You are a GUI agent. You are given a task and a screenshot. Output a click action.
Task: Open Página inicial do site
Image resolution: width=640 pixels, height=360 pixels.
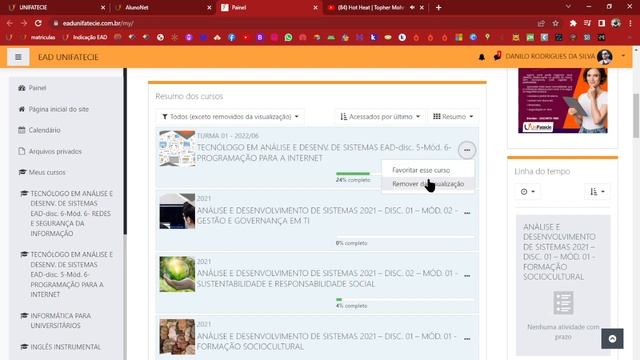coord(58,109)
